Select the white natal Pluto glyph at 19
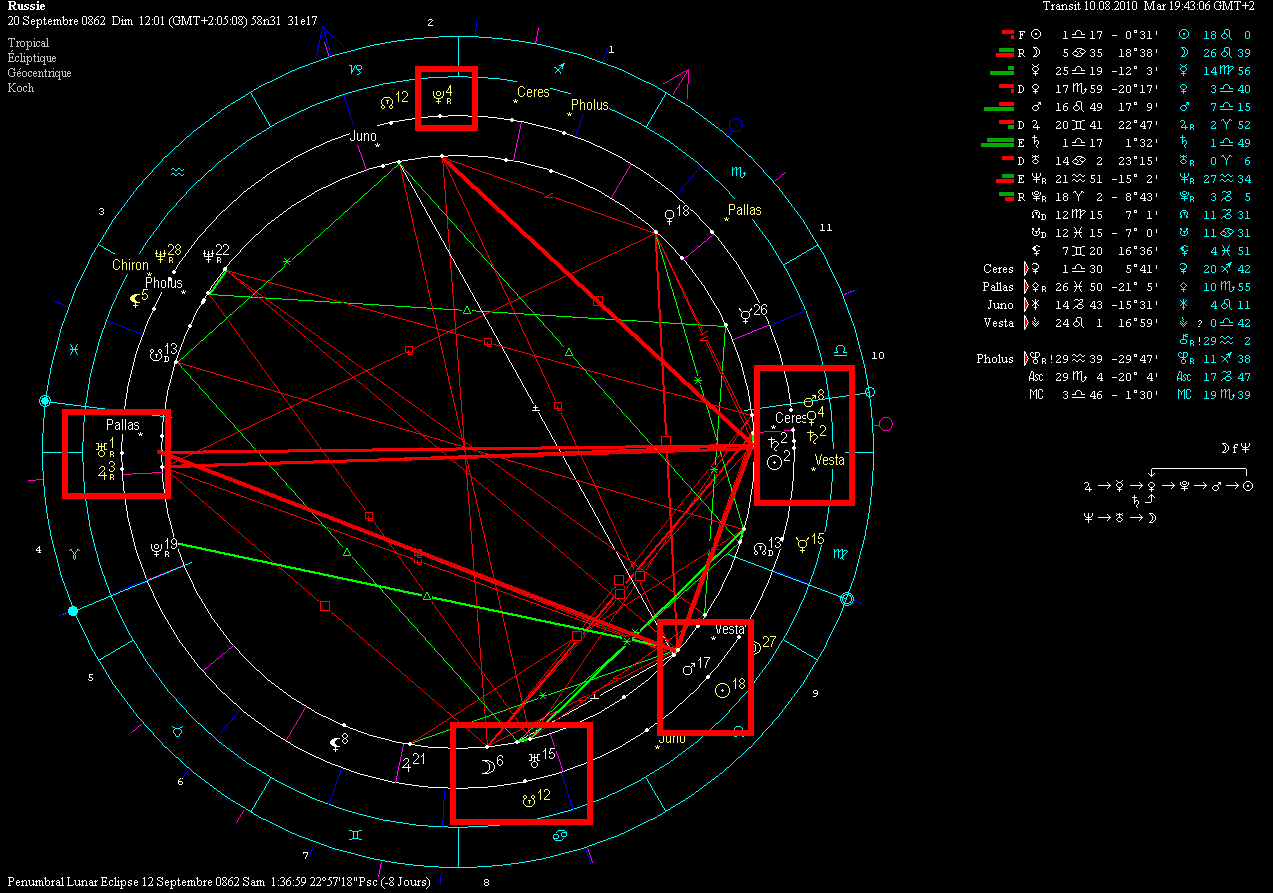The width and height of the screenshot is (1273, 893). pos(156,547)
